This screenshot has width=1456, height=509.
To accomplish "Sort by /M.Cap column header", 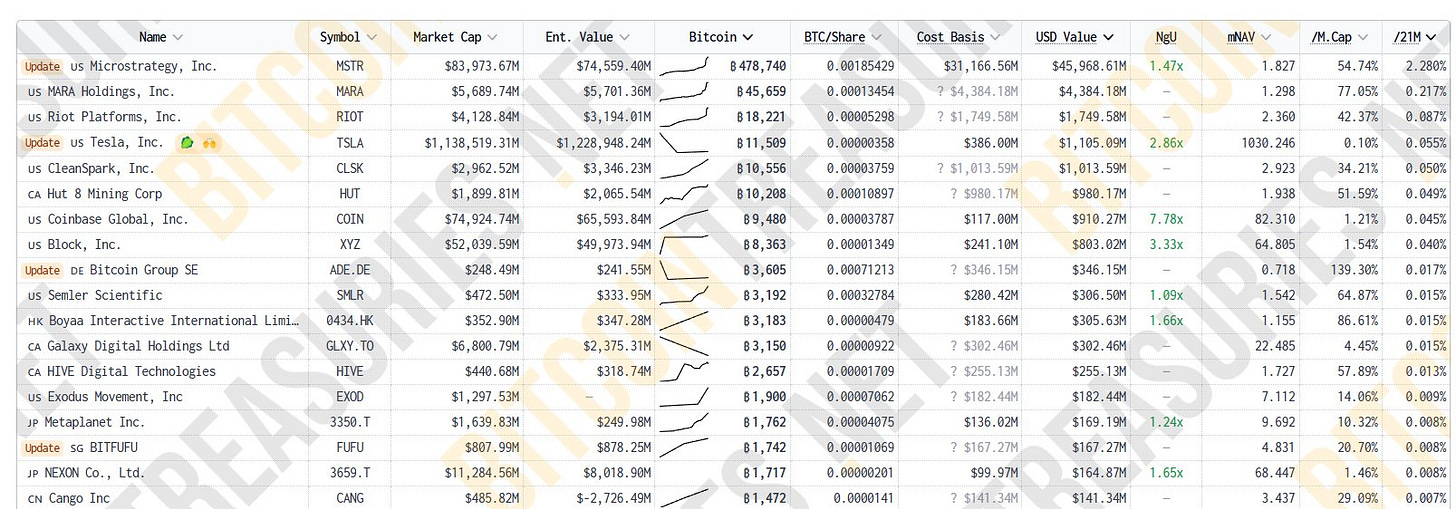I will tap(1338, 37).
